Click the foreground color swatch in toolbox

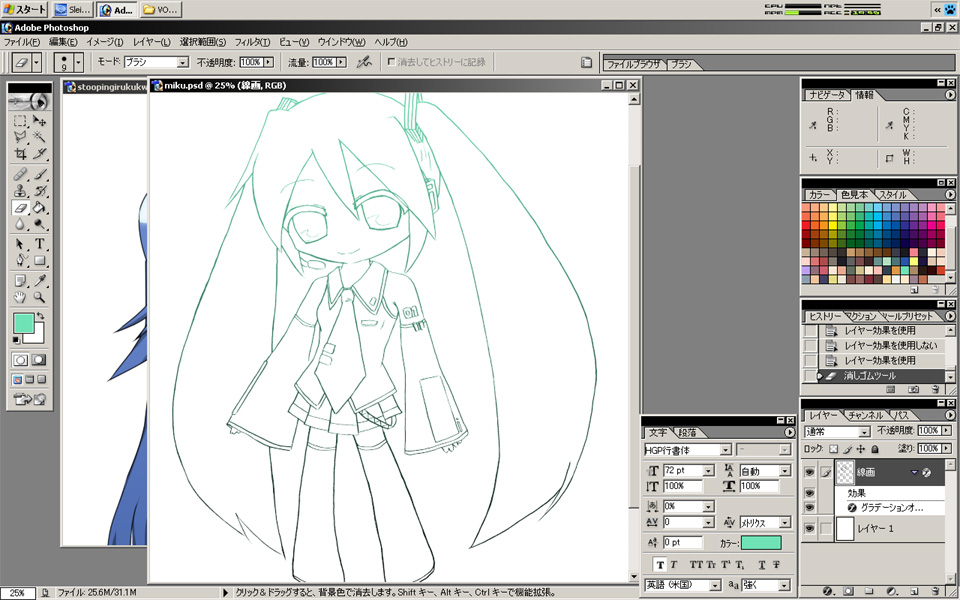(x=24, y=324)
